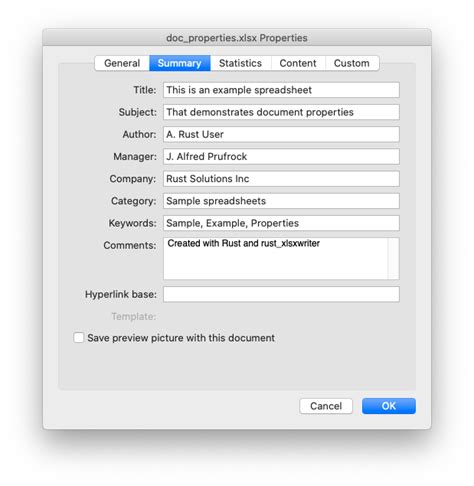Image resolution: width=474 pixels, height=486 pixels.
Task: Click the OK button
Action: (389, 406)
